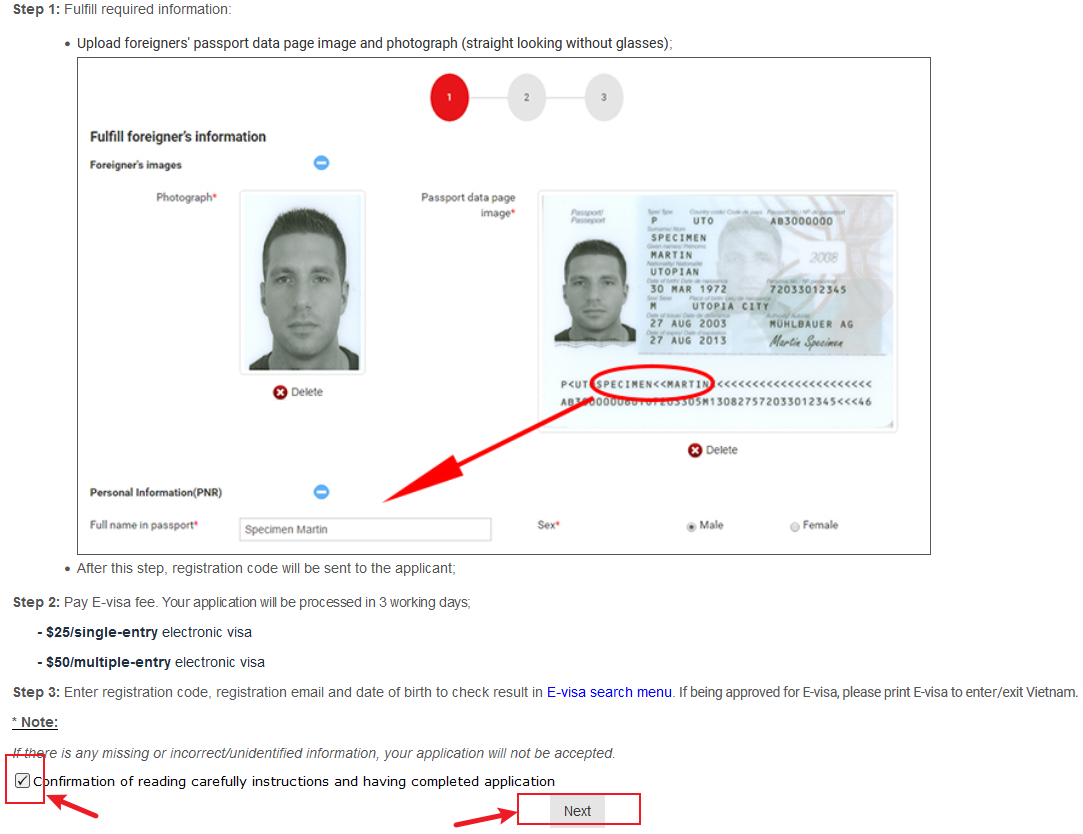Collapse the Personal Information(PNR) section
The image size is (1083, 834).
point(321,492)
